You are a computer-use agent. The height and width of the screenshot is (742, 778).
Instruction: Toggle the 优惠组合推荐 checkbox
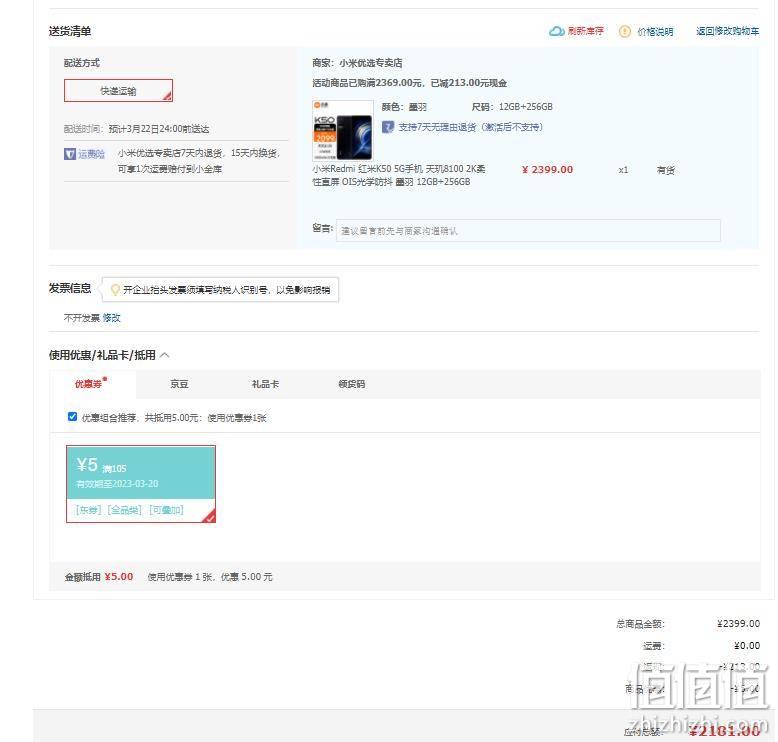tap(72, 416)
